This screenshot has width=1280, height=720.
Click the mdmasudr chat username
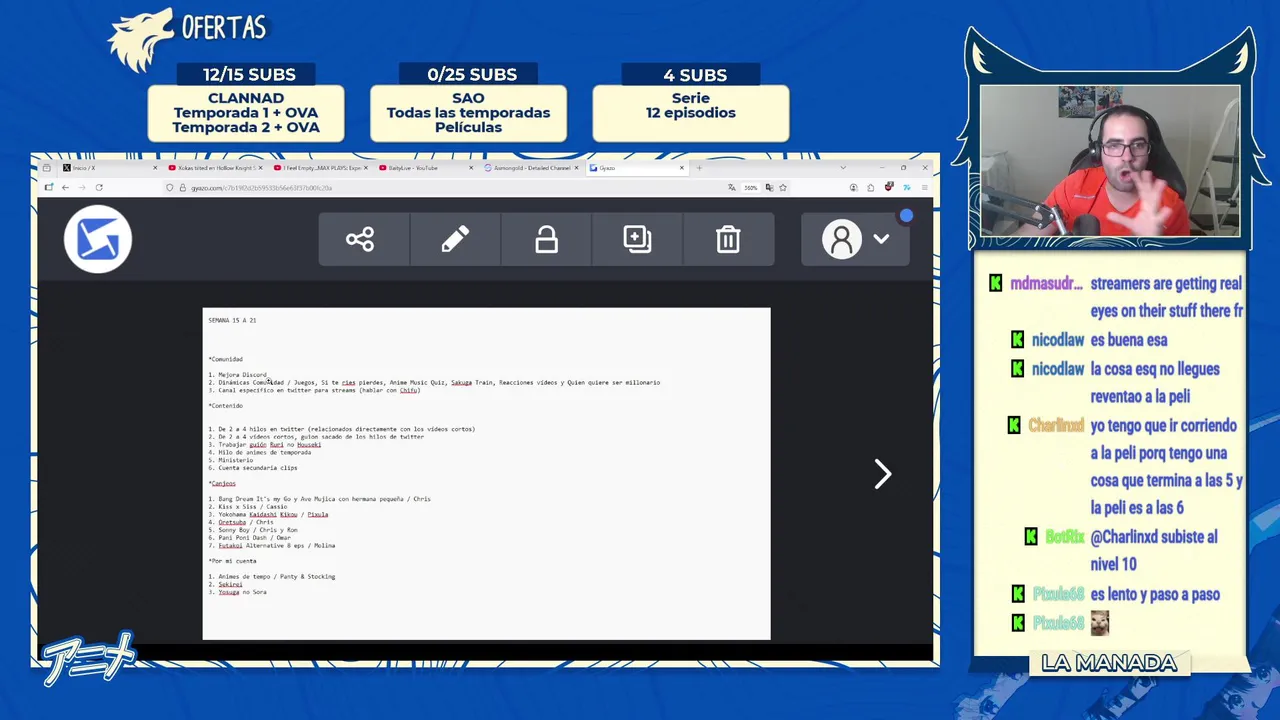(x=1046, y=284)
